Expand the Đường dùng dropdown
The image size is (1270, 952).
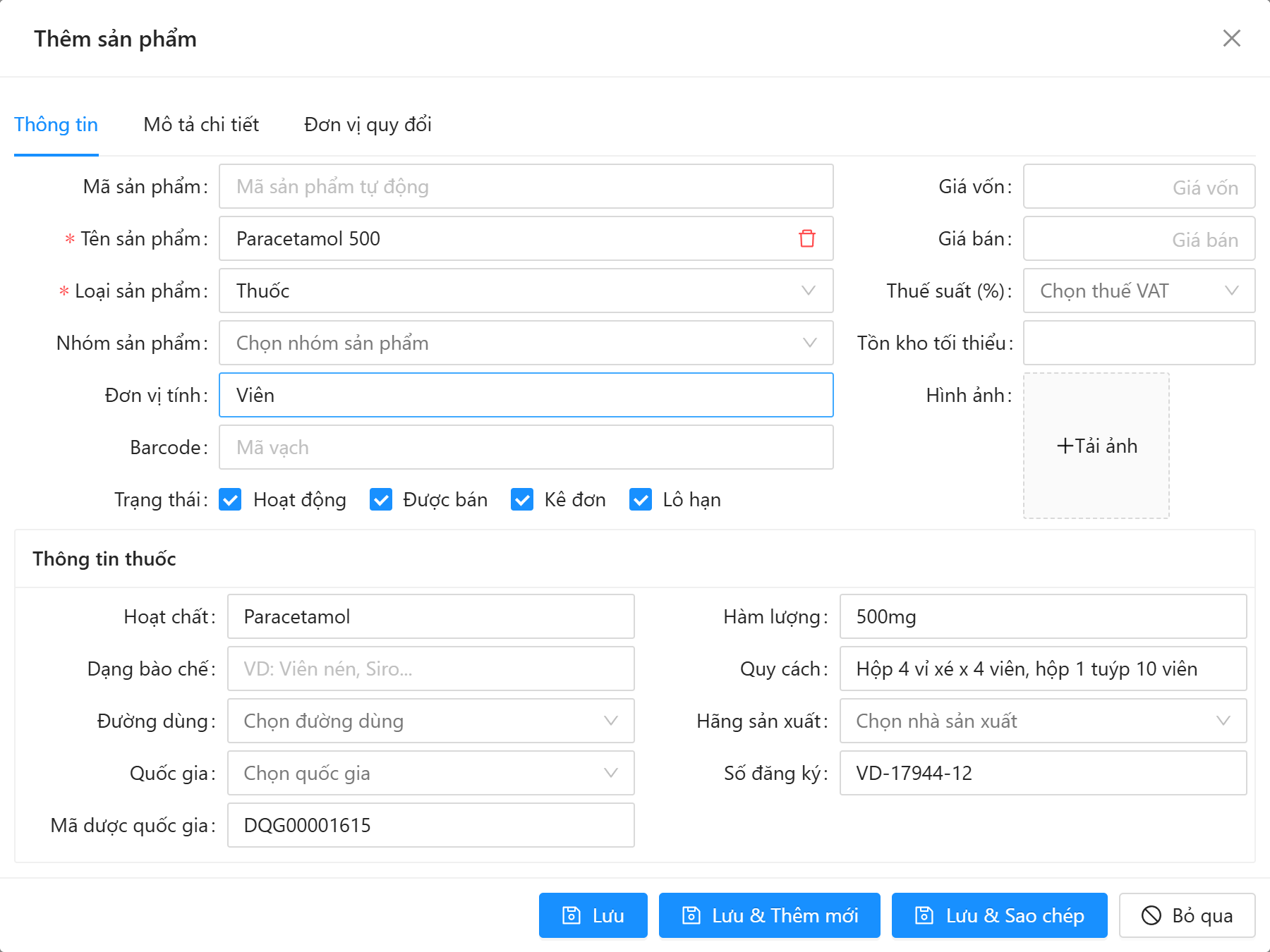coord(430,721)
